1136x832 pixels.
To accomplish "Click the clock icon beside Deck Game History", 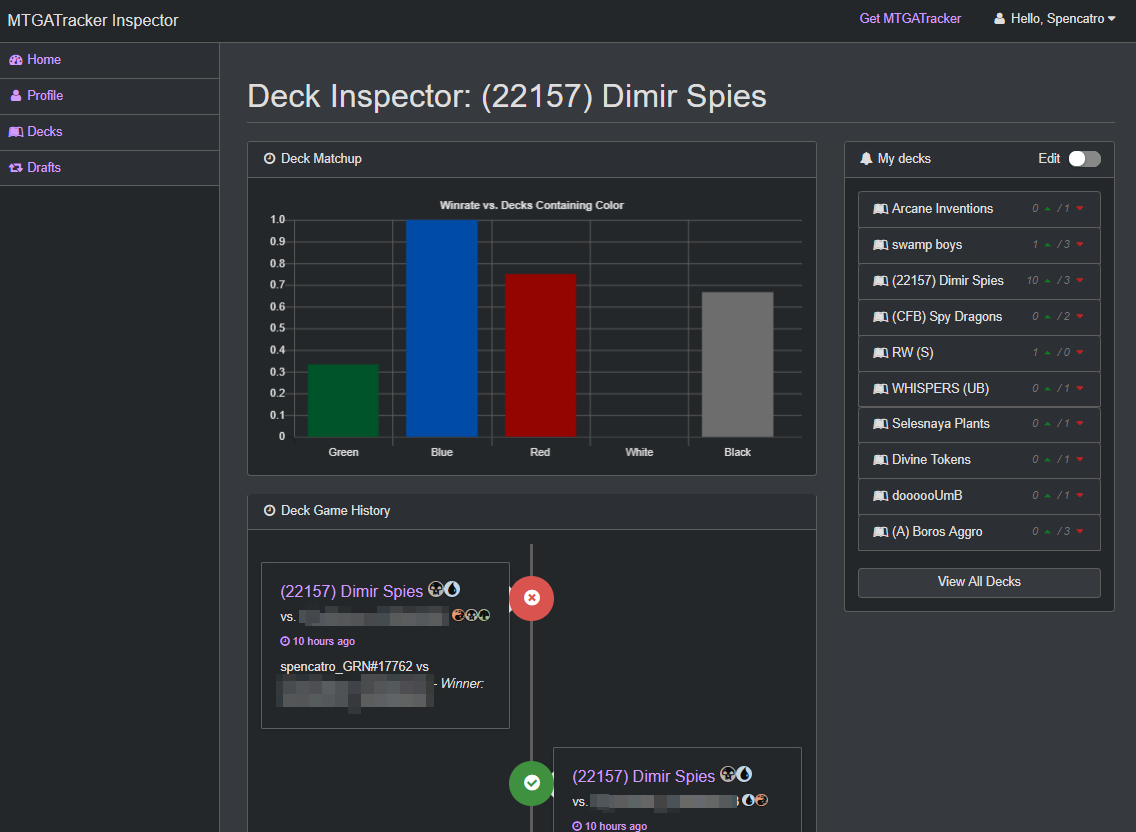I will pyautogui.click(x=270, y=511).
